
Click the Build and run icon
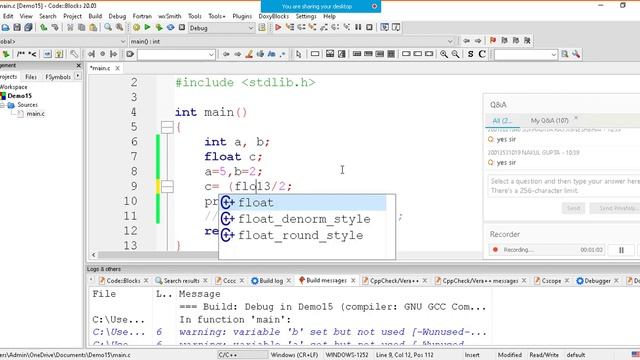click(x=159, y=27)
